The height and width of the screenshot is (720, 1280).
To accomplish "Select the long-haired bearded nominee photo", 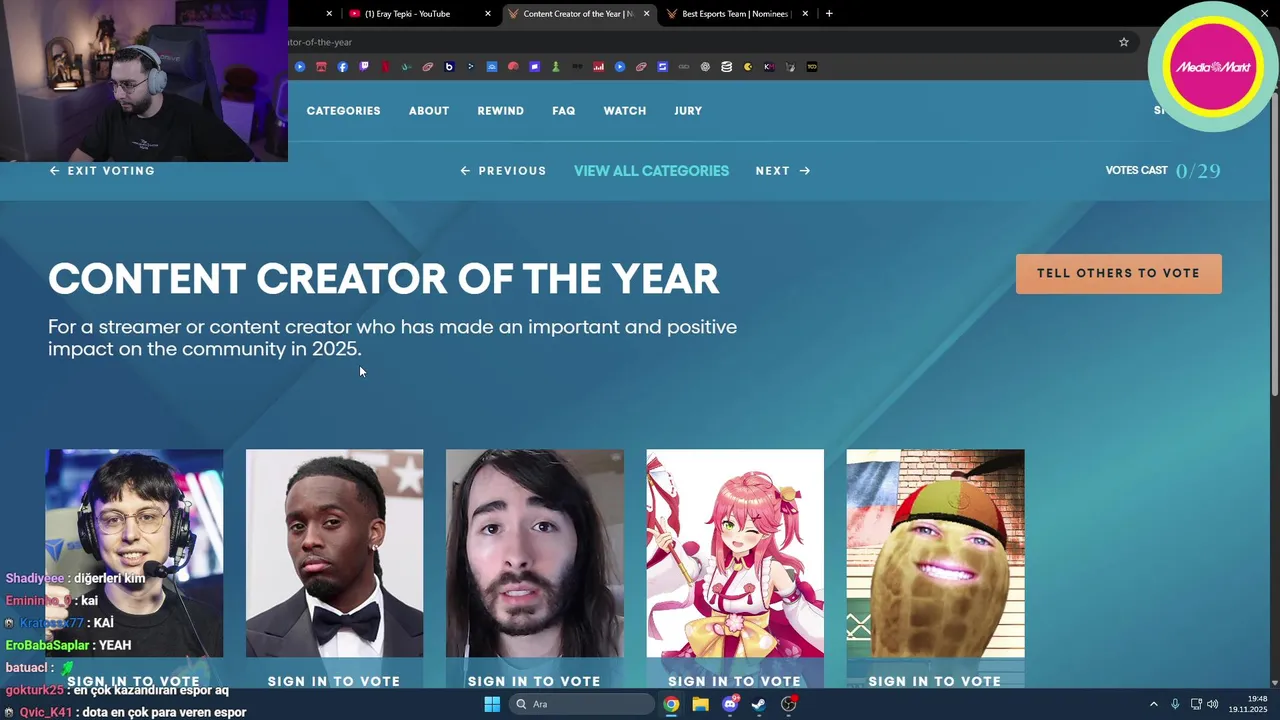I will coord(534,553).
